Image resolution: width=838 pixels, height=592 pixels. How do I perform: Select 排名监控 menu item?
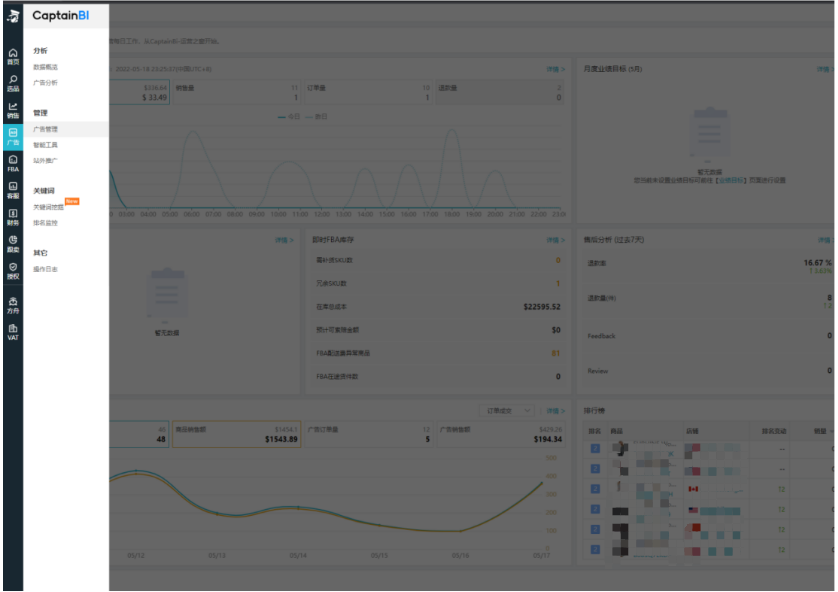46,222
